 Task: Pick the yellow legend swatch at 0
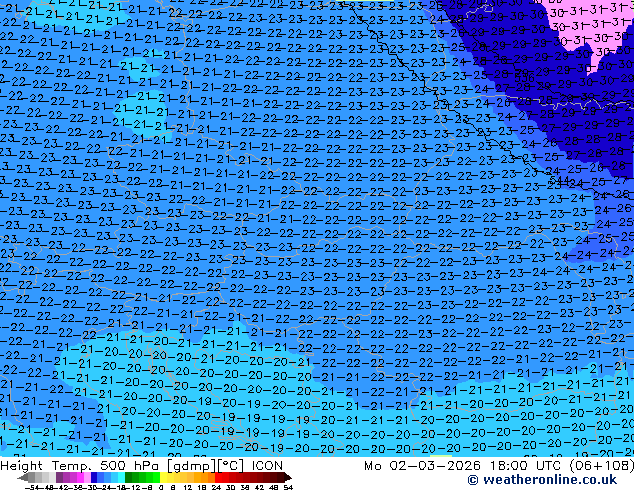point(163,478)
